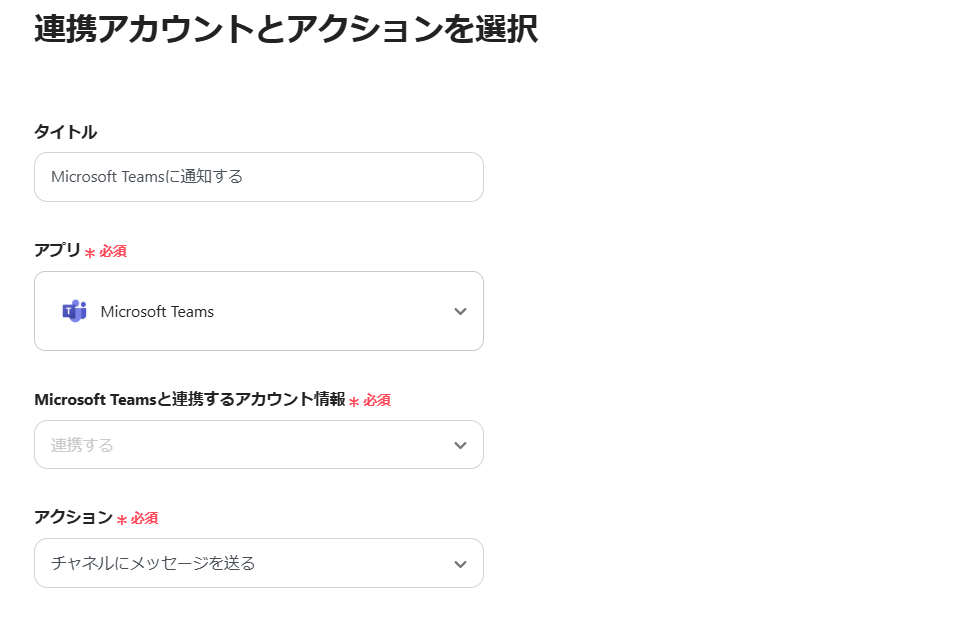This screenshot has width=958, height=622.
Task: Click the chevron on the account info field
Action: 460,444
